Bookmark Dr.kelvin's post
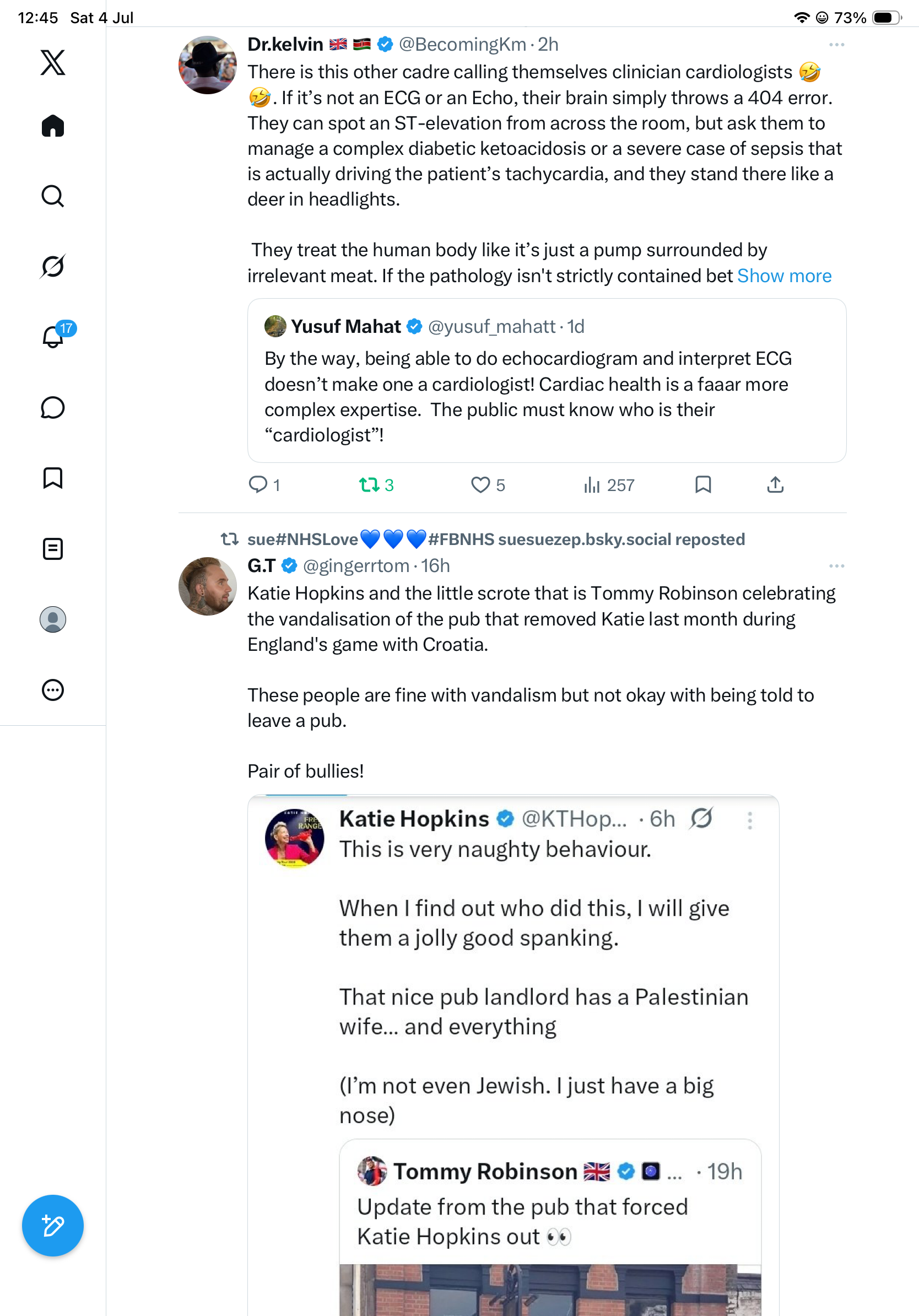 703,485
